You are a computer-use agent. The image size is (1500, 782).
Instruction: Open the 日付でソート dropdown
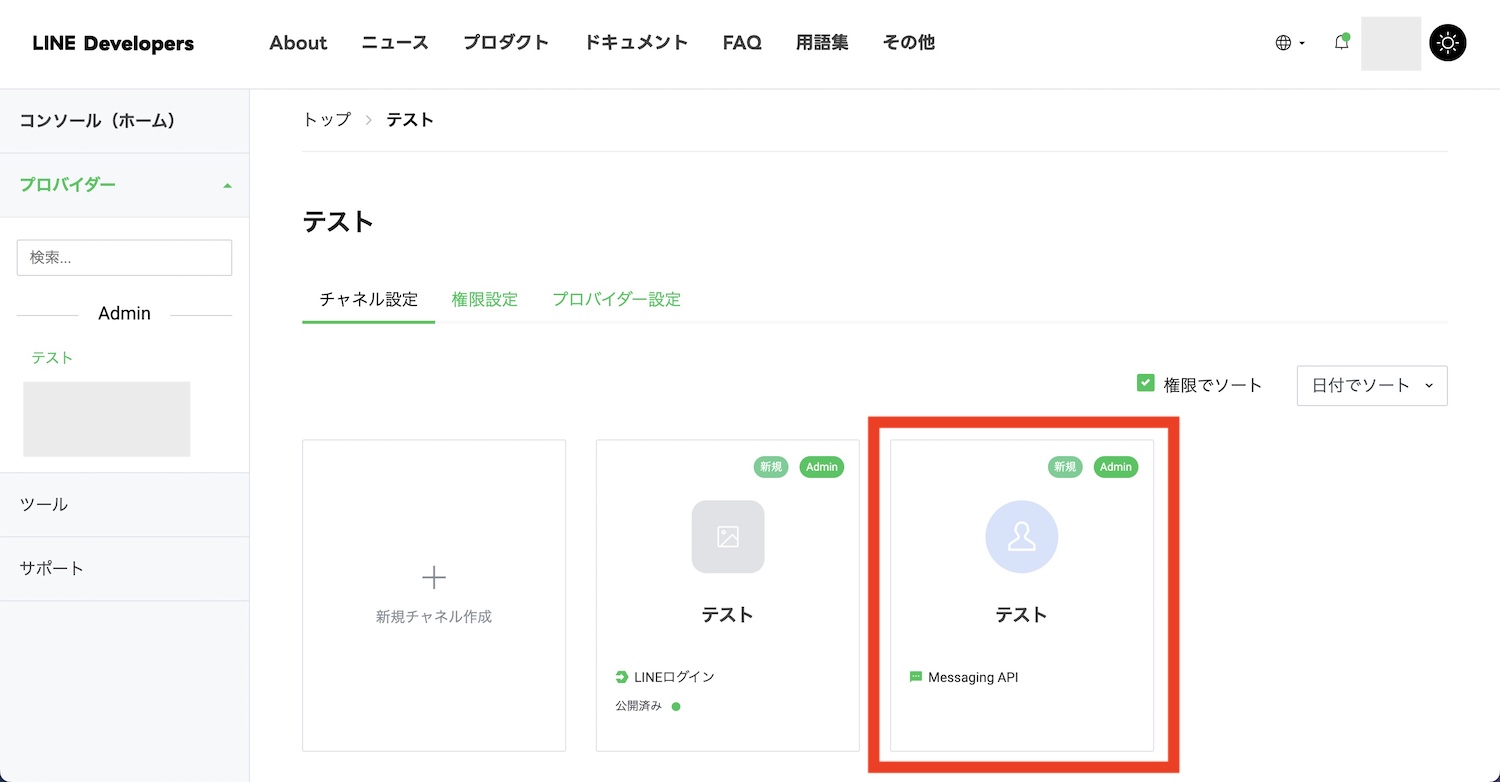pyautogui.click(x=1372, y=385)
